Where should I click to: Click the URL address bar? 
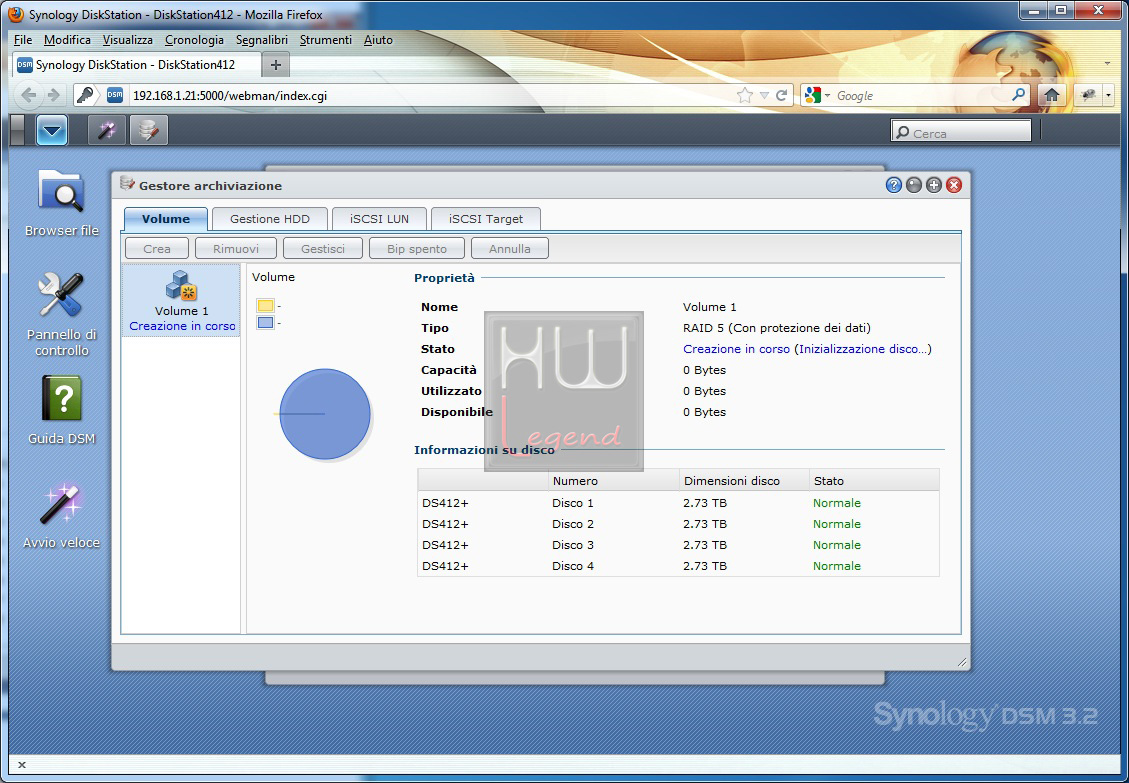(432, 95)
